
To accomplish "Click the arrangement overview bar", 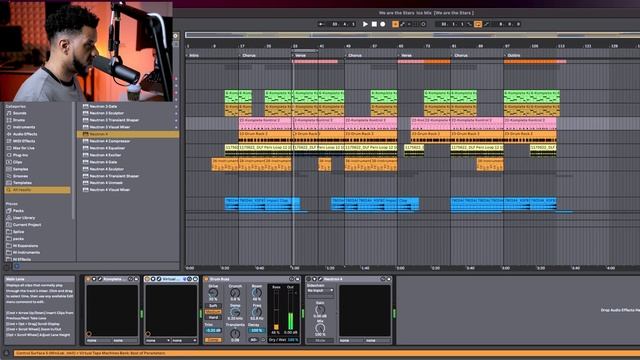I will pyautogui.click(x=412, y=35).
